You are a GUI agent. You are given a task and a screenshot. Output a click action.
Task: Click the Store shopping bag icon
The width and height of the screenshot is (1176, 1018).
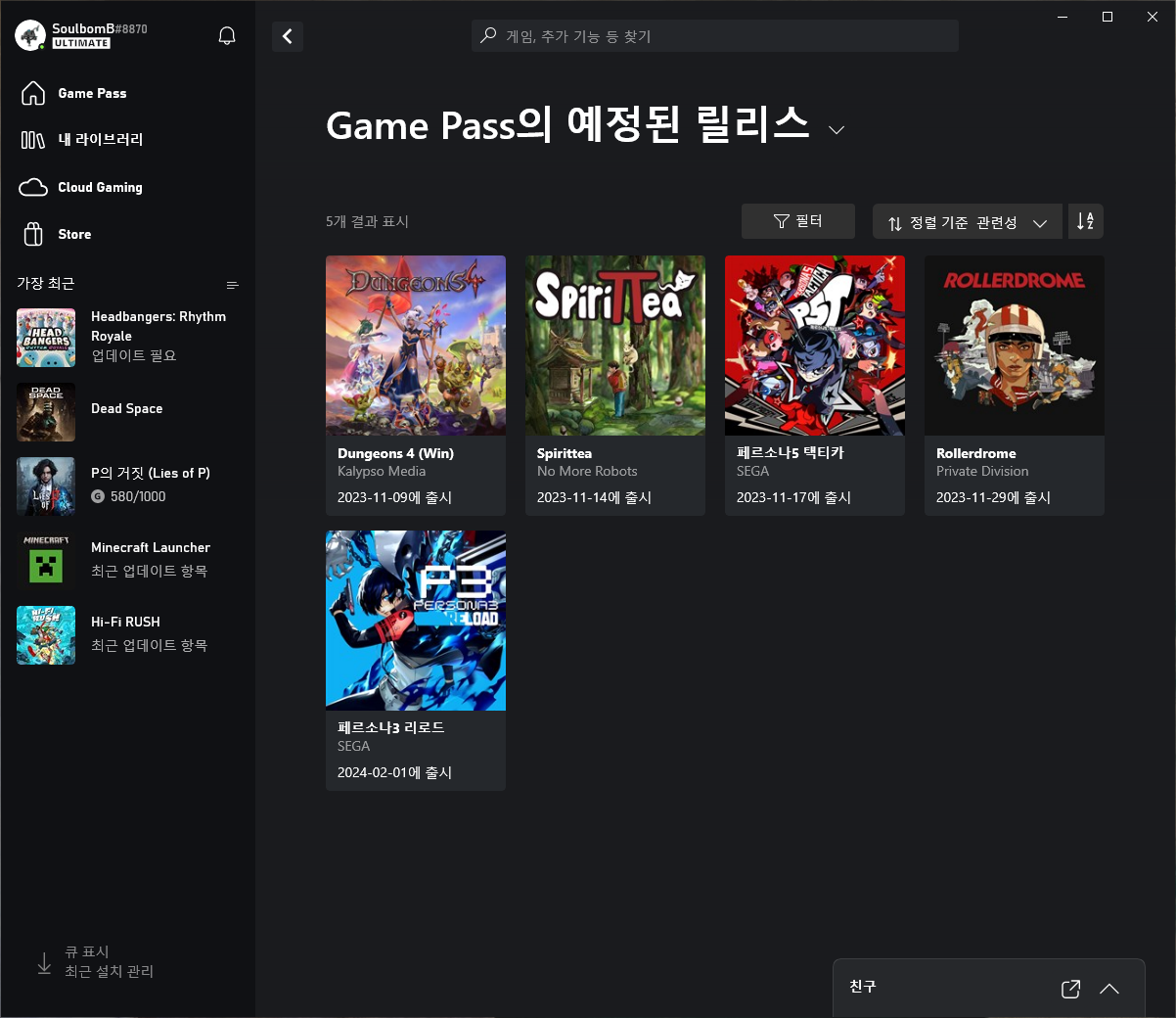click(x=33, y=234)
